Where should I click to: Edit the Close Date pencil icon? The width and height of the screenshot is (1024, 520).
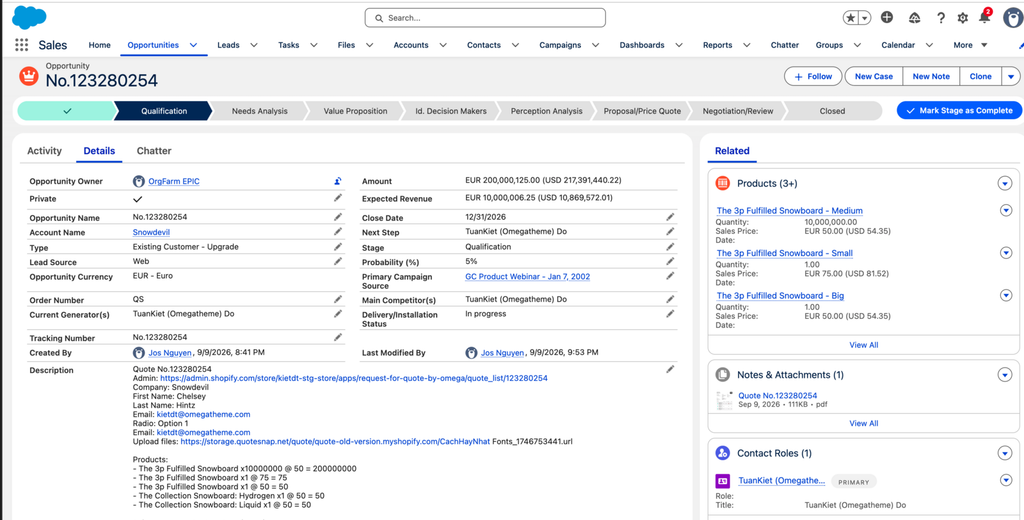coord(670,216)
